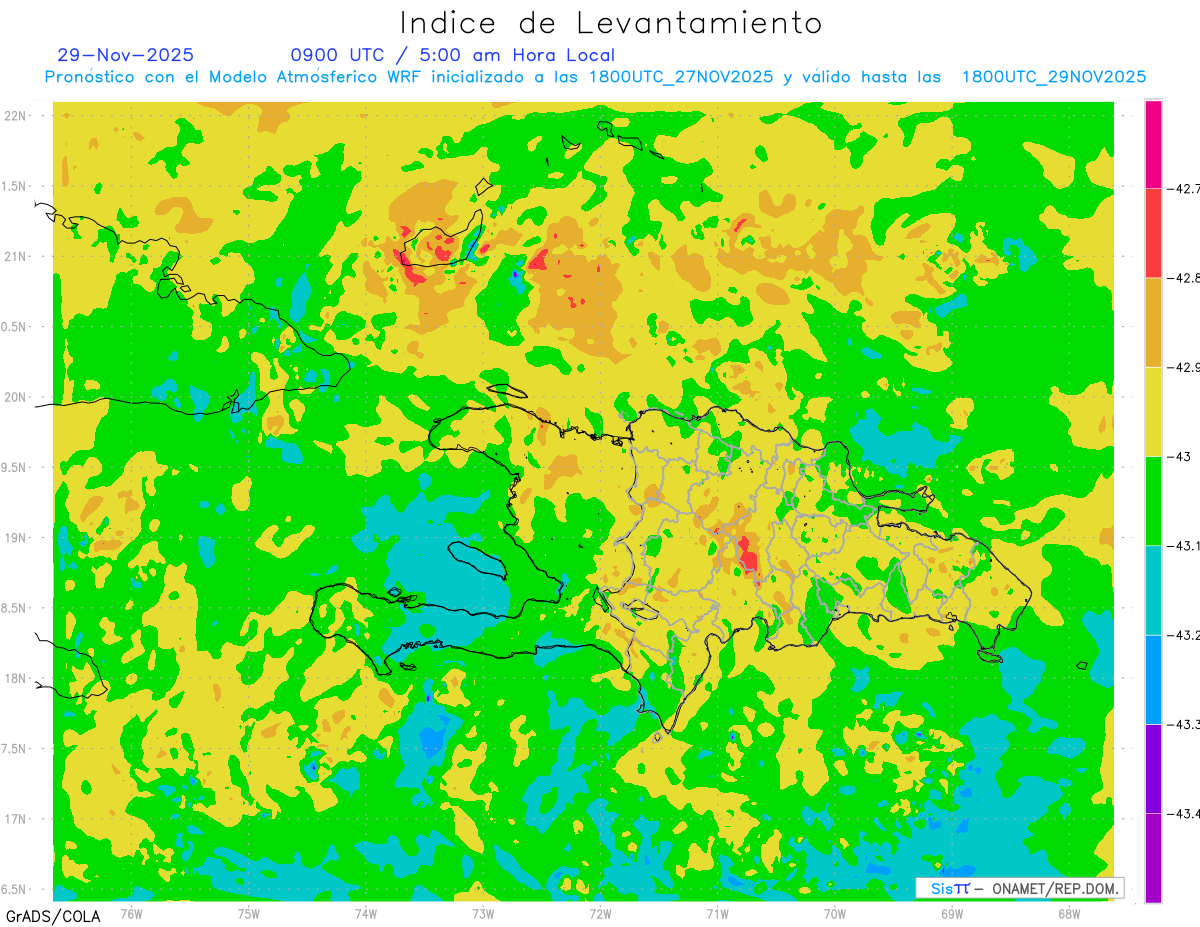Click the '70W' longitude label
This screenshot has height=927, width=1200.
point(835,913)
